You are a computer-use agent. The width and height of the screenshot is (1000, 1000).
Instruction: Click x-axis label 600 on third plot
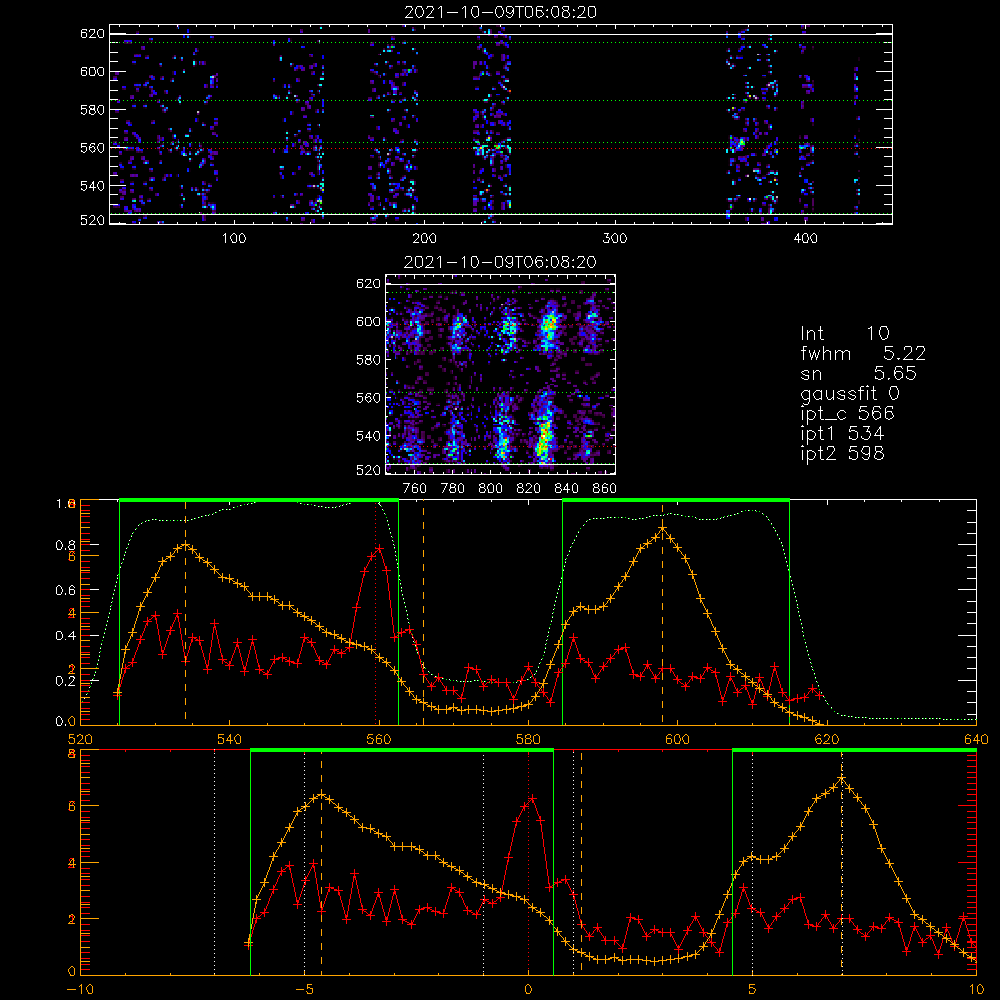coord(677,740)
